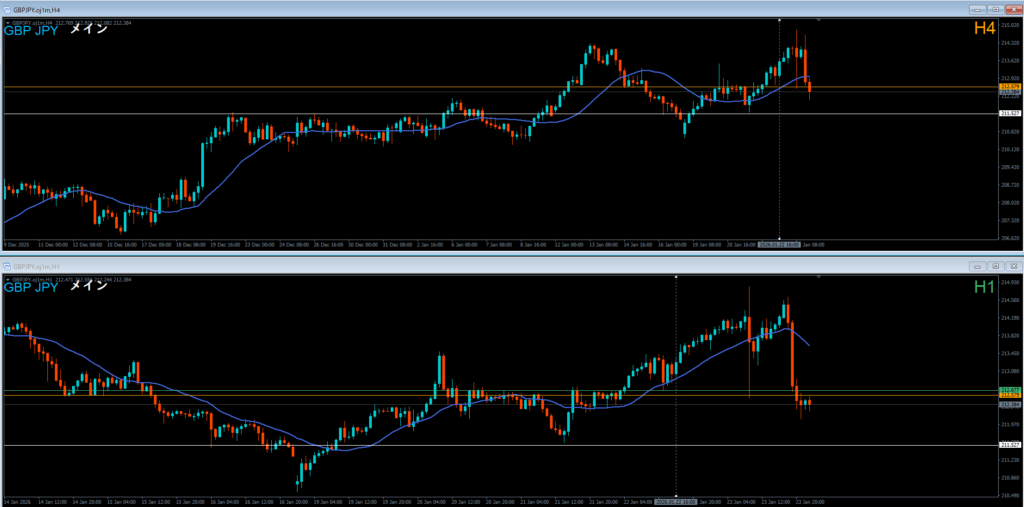Click the green H1 timeframe label
The width and height of the screenshot is (1024, 507).
click(x=984, y=287)
